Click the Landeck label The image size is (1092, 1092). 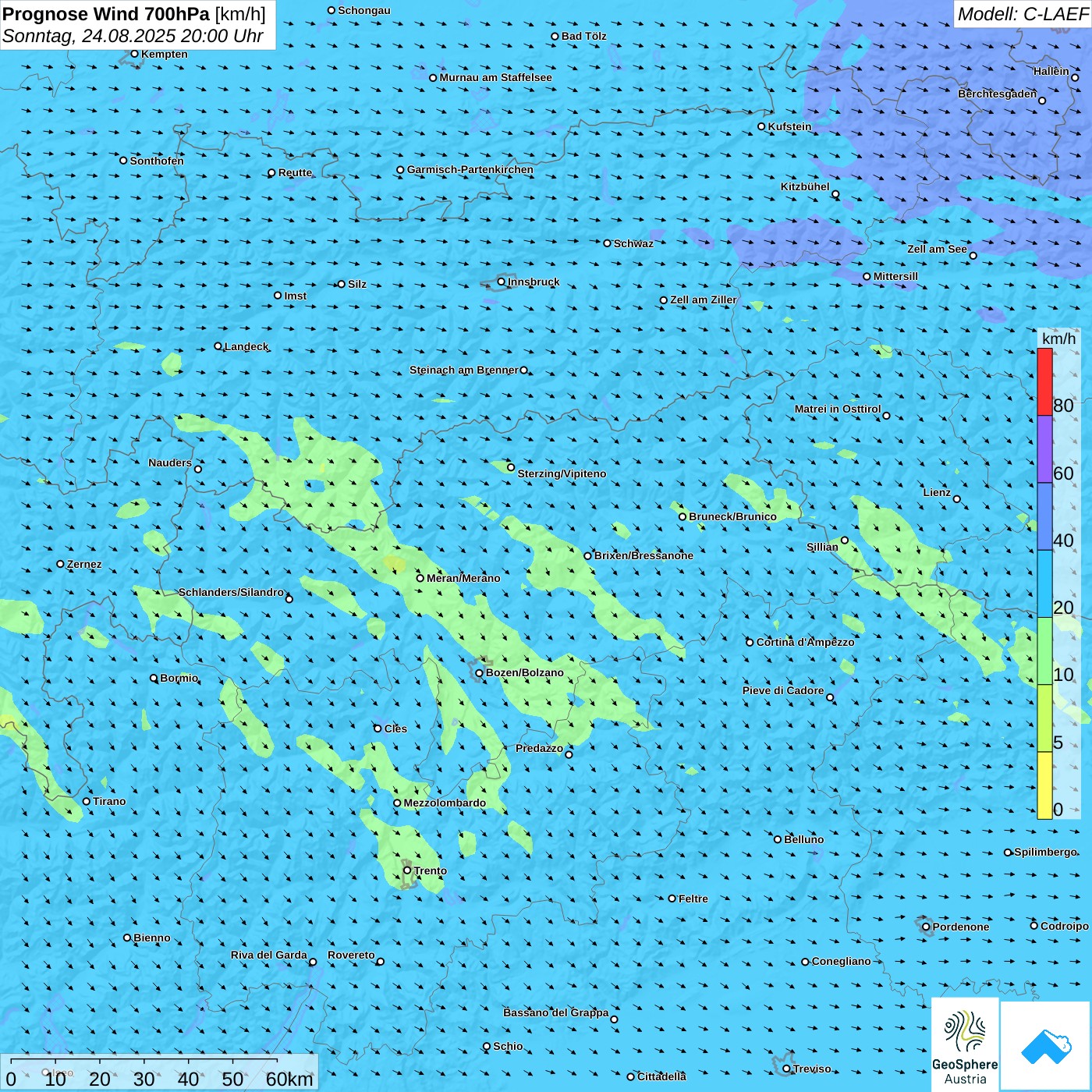pos(246,346)
